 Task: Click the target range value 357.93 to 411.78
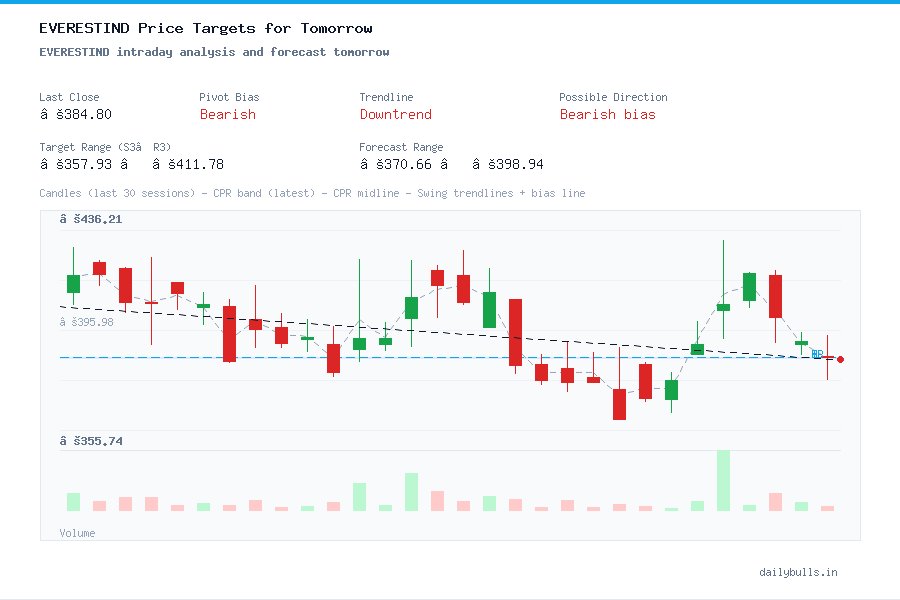pyautogui.click(x=131, y=164)
